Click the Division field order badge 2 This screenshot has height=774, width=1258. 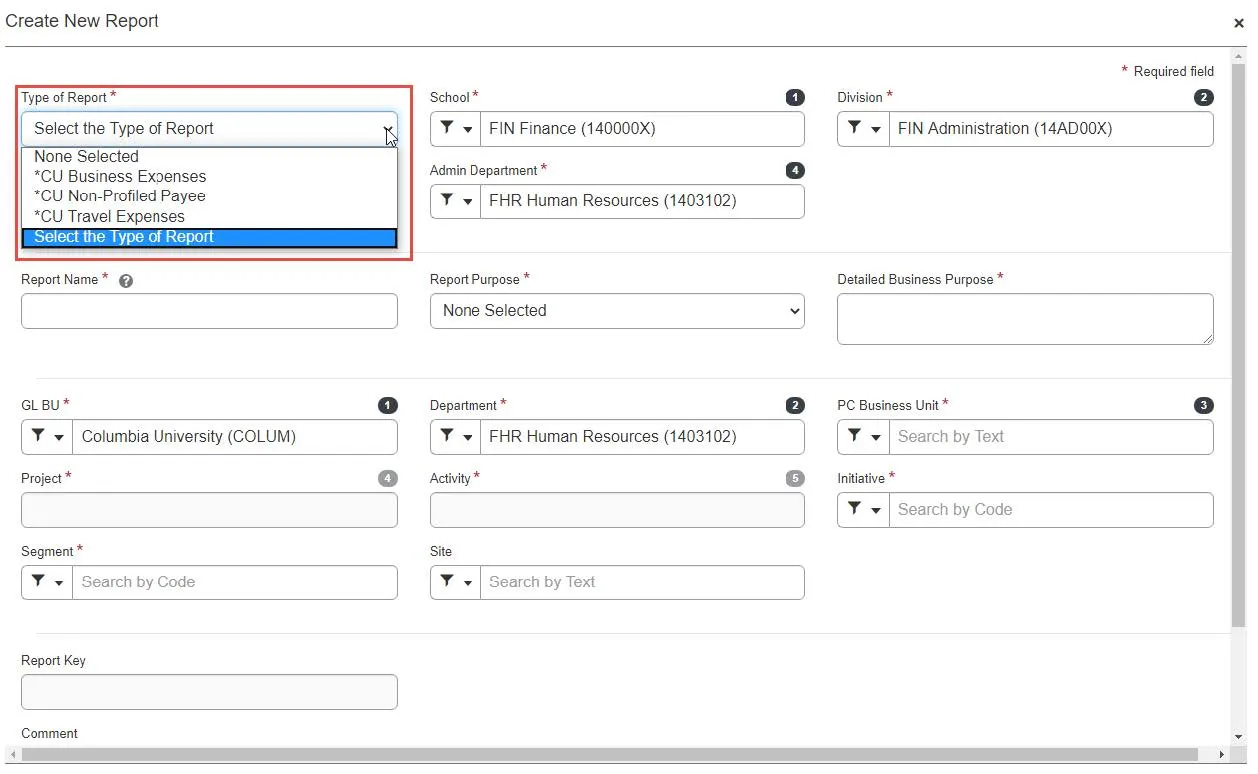click(1204, 97)
